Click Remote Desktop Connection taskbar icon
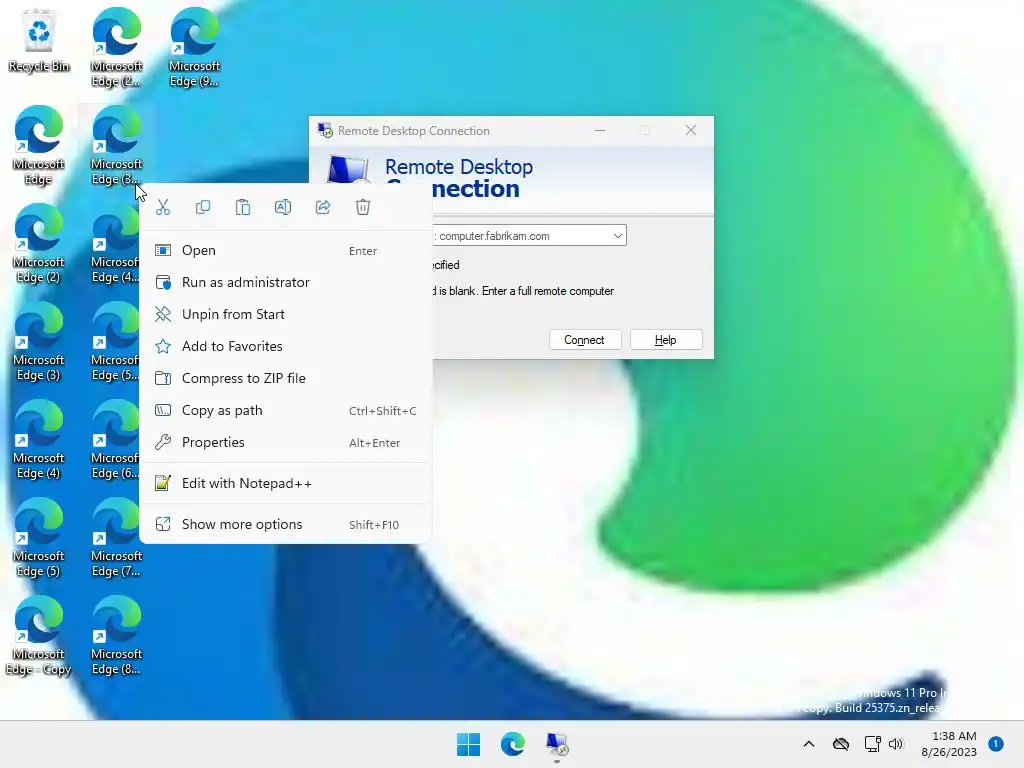Image resolution: width=1024 pixels, height=768 pixels. click(557, 744)
